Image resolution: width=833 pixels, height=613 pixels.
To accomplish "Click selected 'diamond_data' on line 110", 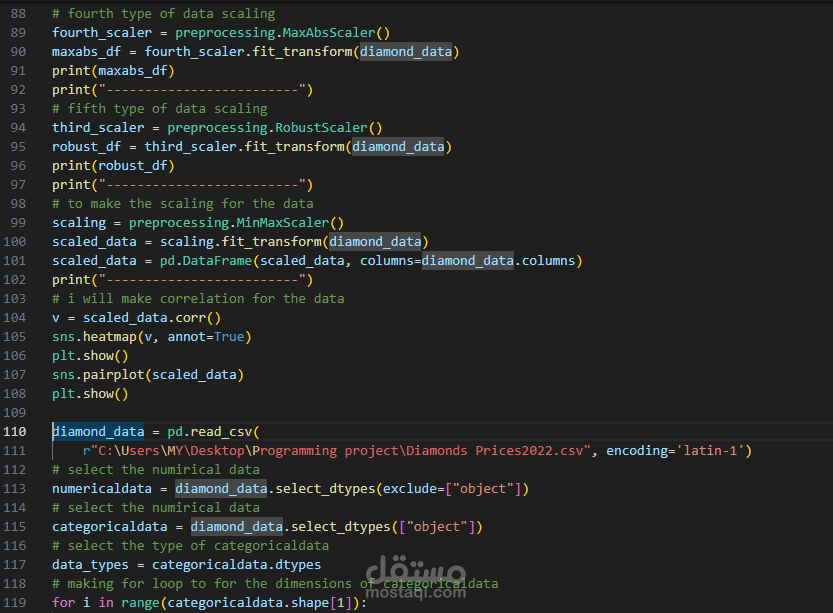I will [98, 431].
